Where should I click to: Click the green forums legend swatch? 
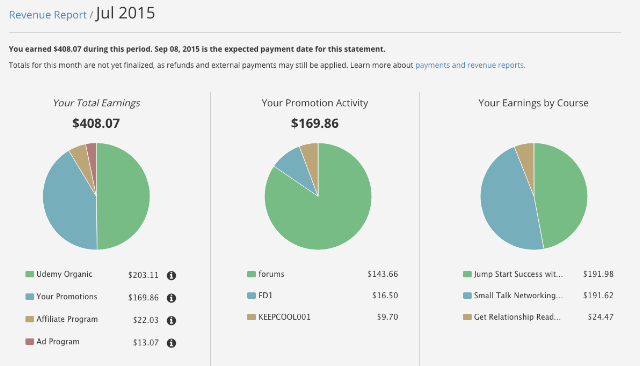coord(251,274)
